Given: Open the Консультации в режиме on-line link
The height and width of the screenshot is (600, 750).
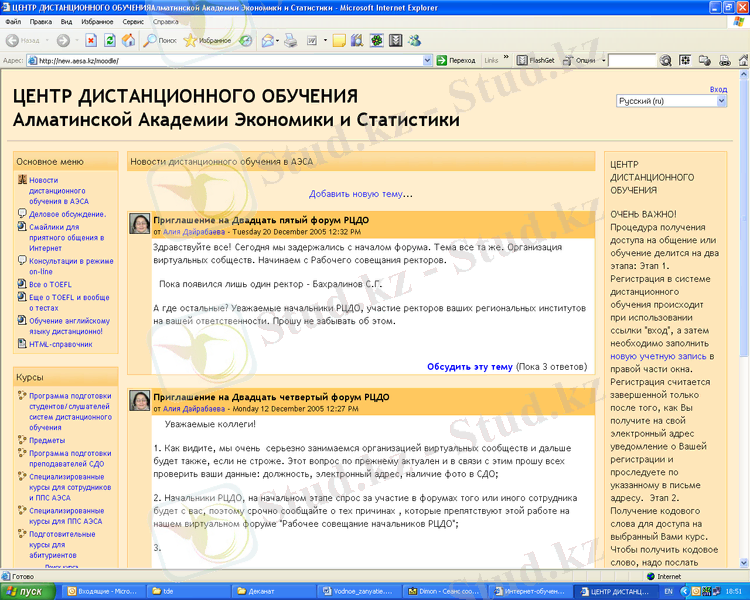Looking at the screenshot, I should click(x=71, y=266).
